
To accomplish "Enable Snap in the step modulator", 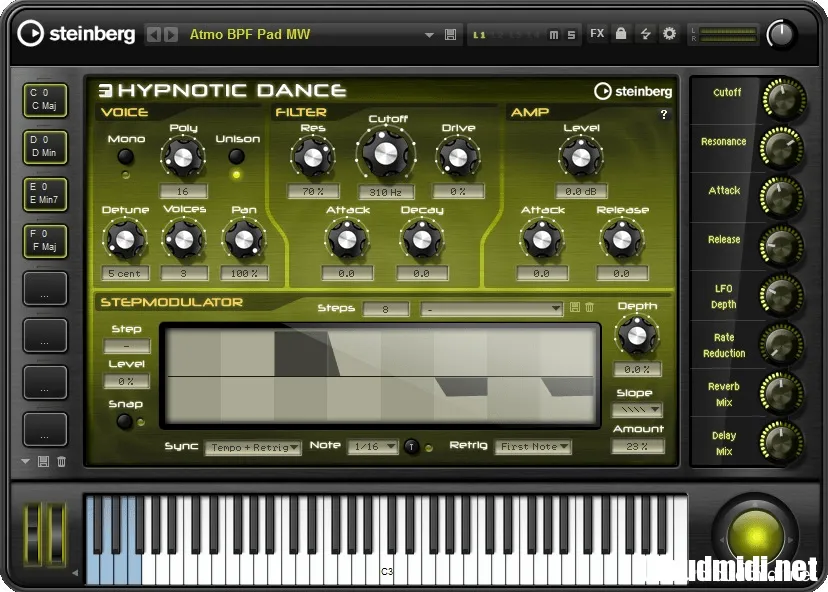I will coord(124,421).
